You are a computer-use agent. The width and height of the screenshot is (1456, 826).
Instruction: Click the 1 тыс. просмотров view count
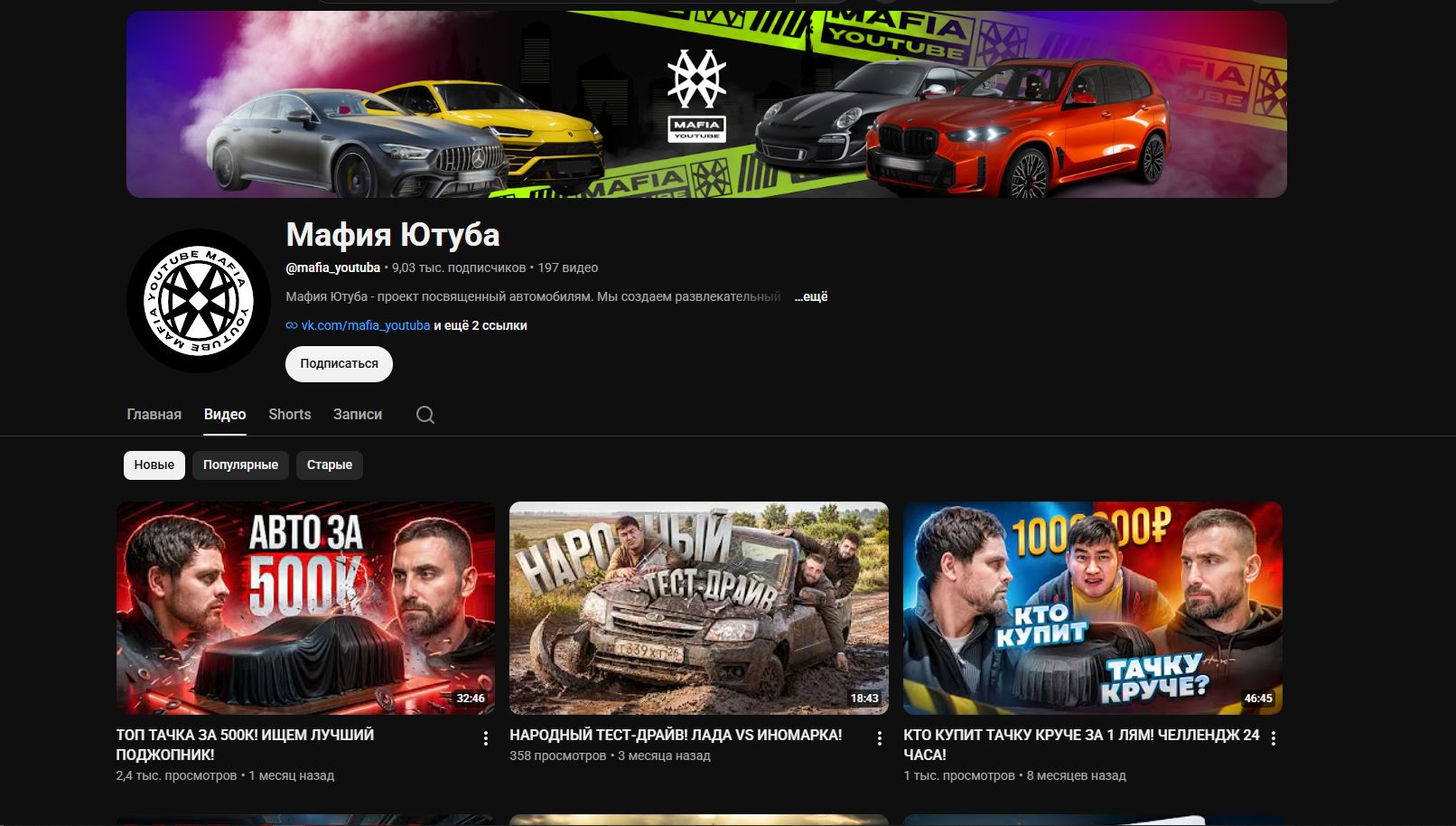click(x=959, y=775)
